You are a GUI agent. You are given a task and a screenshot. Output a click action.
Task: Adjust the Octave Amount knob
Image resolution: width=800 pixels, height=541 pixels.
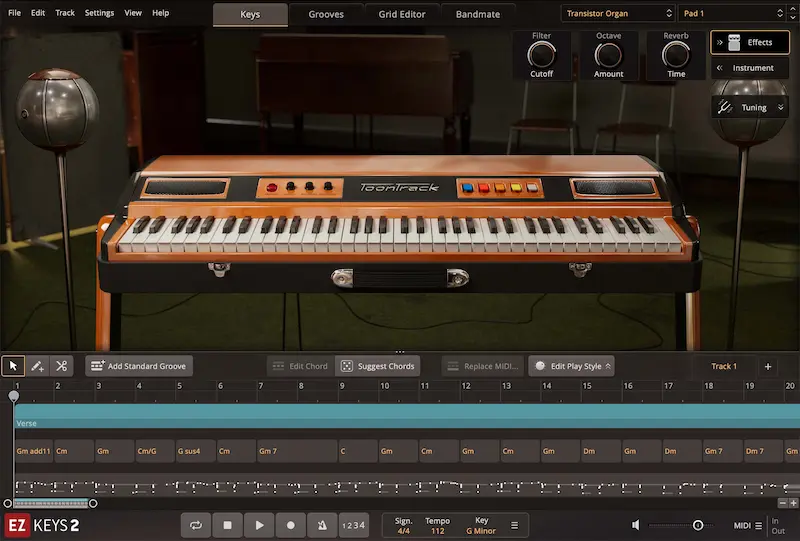click(608, 55)
